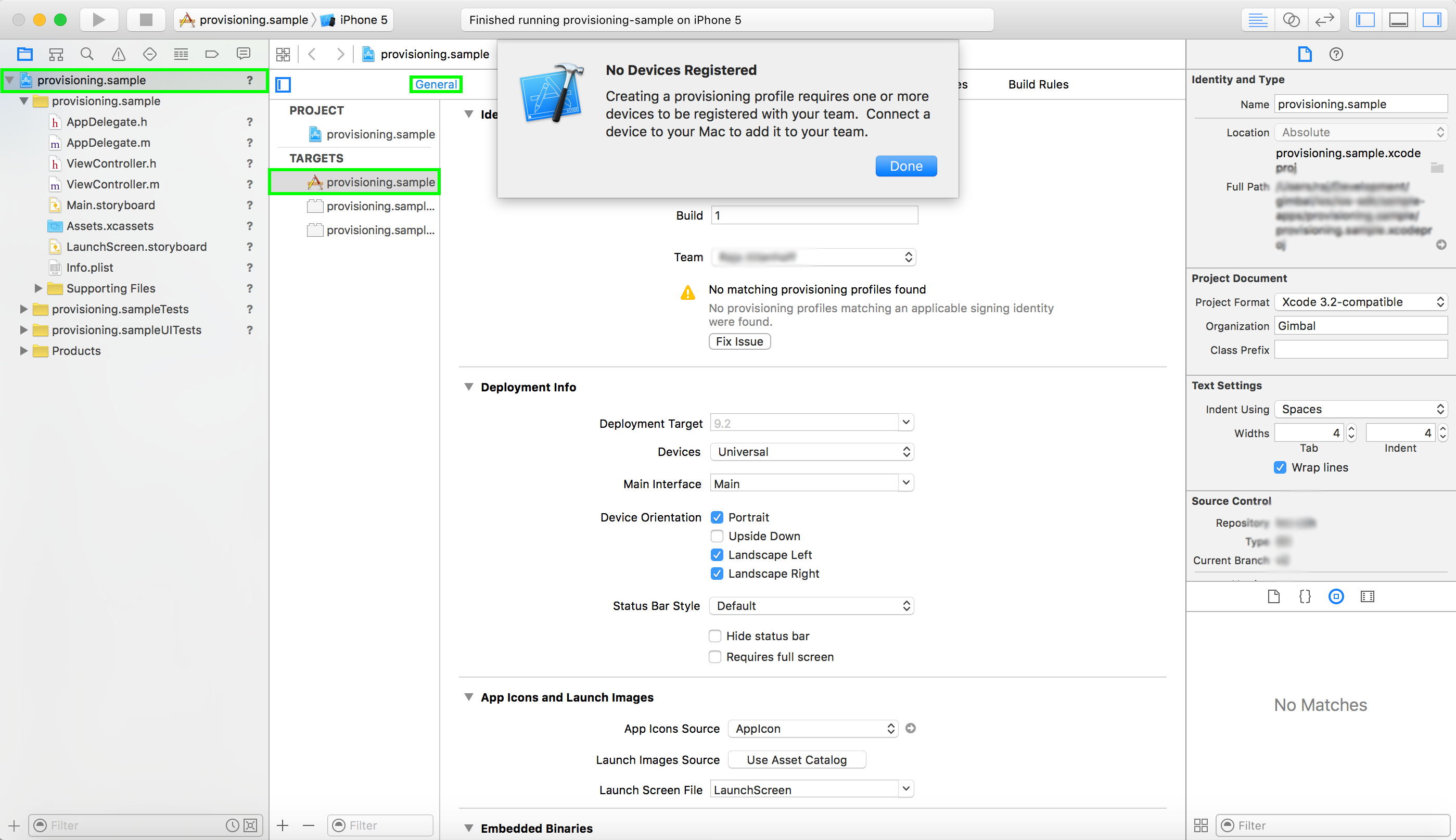
Task: Enable Hide status bar option
Action: (x=715, y=637)
